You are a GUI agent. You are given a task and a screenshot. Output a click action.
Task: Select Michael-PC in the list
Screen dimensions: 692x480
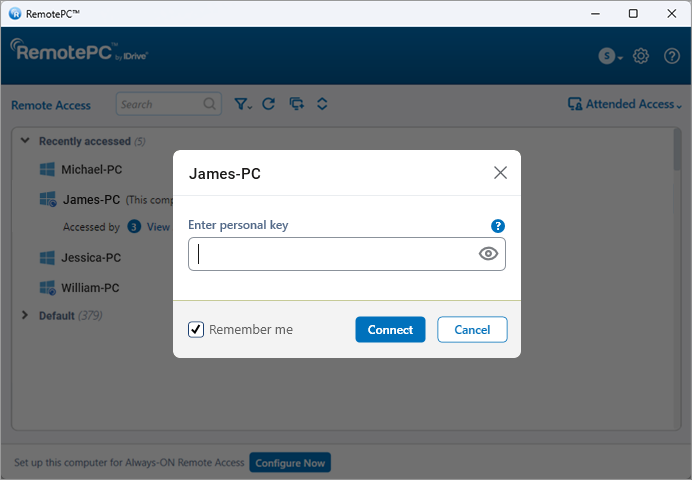point(91,170)
